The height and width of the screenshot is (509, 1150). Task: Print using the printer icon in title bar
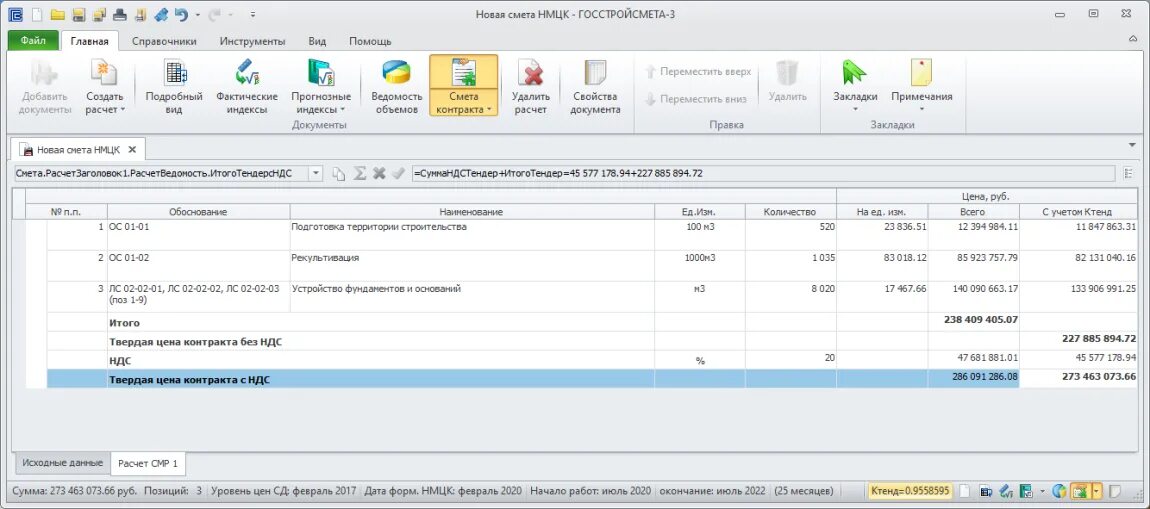120,14
